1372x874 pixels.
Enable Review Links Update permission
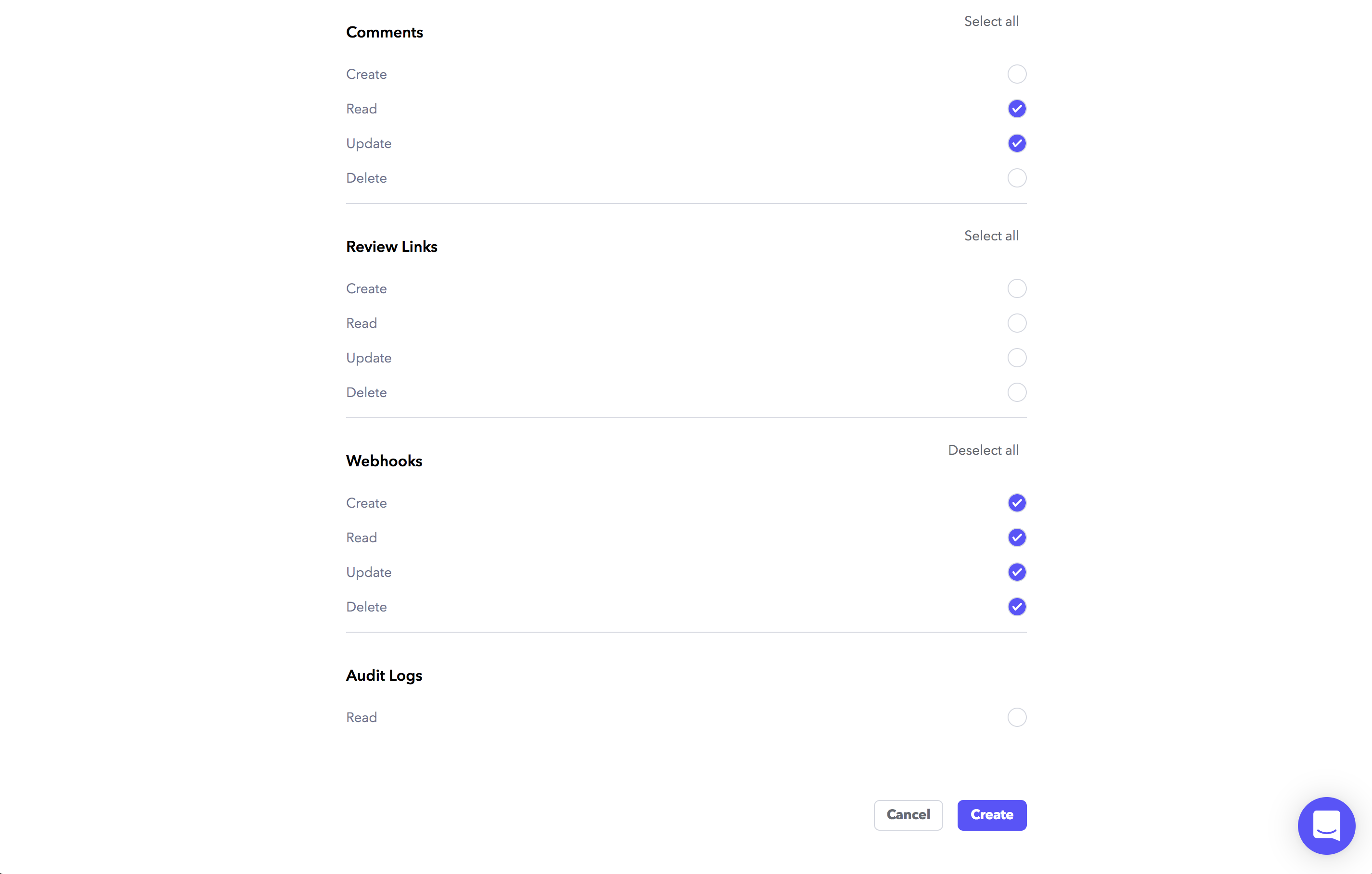(1016, 358)
